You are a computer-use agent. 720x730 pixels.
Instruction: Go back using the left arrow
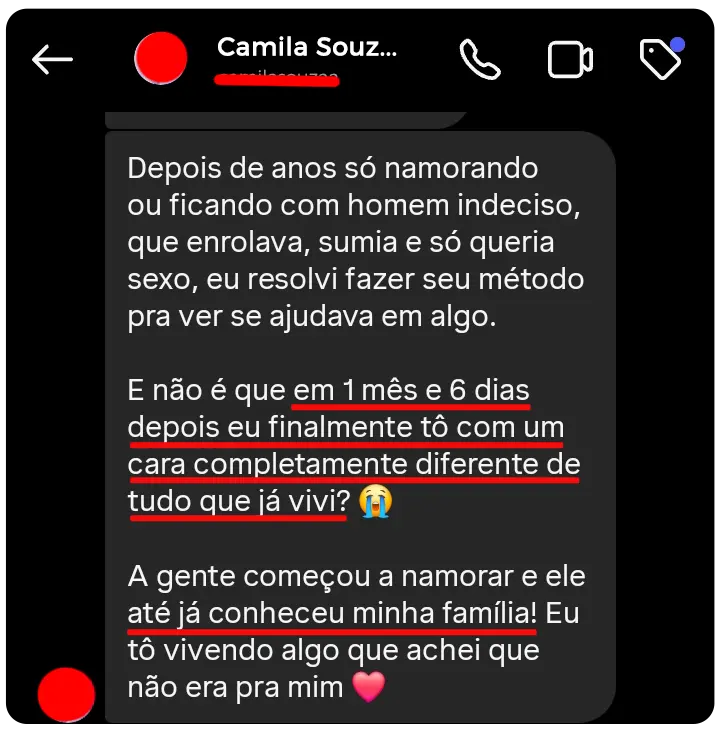coord(52,59)
